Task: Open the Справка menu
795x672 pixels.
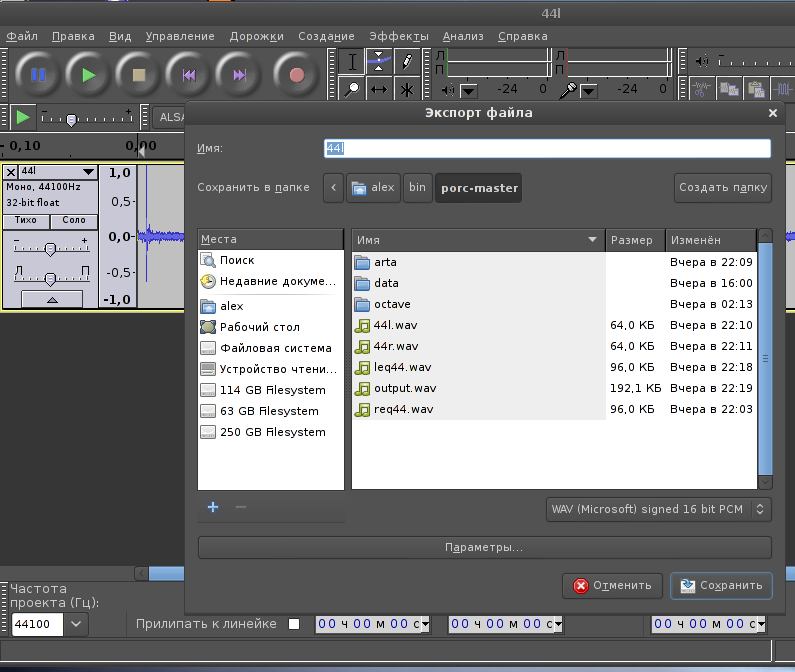Action: click(523, 37)
